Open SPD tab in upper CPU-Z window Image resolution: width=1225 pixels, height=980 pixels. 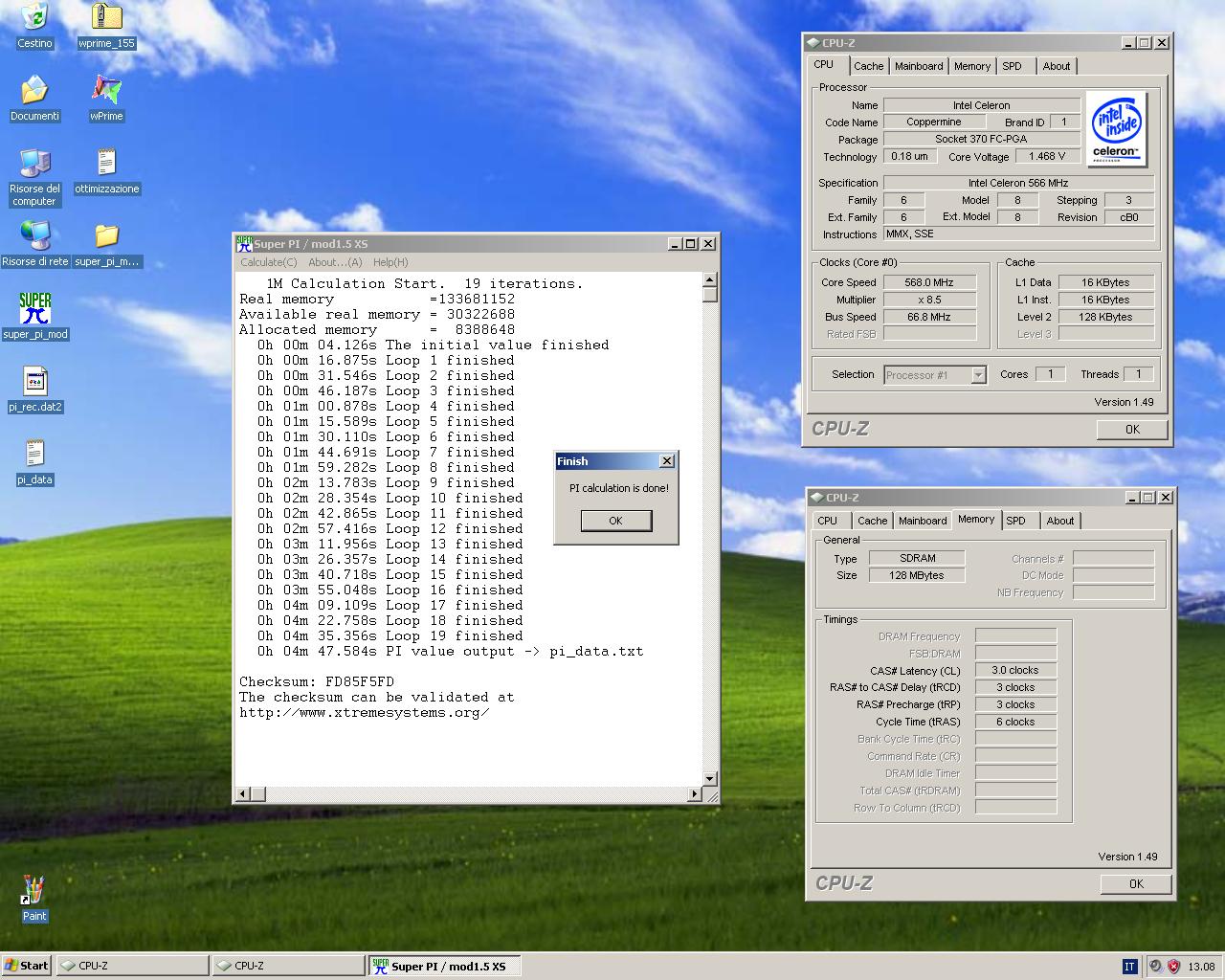click(x=1013, y=66)
